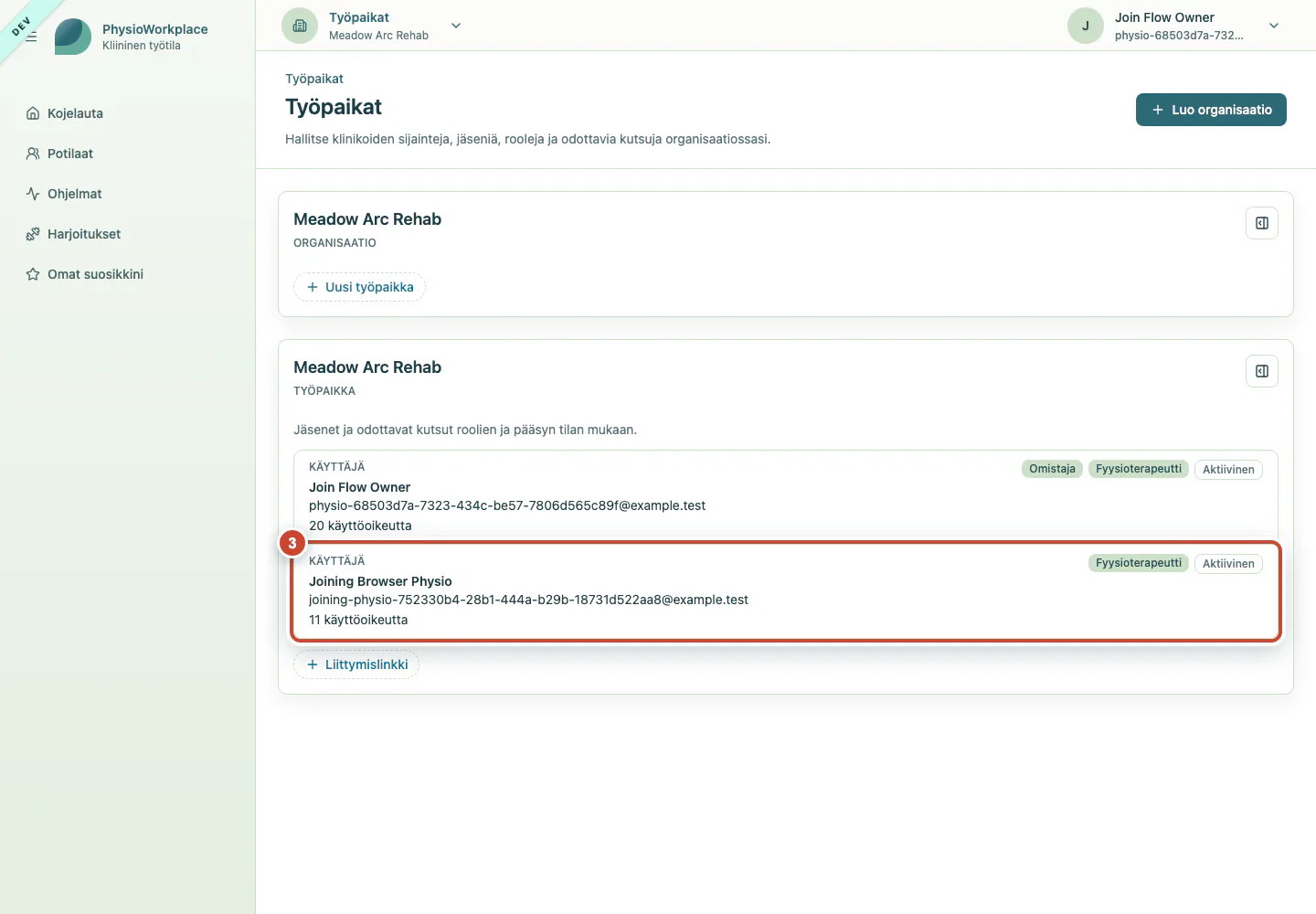The height and width of the screenshot is (914, 1316).
Task: Click the Työpaikat building icon in header
Action: click(x=300, y=26)
